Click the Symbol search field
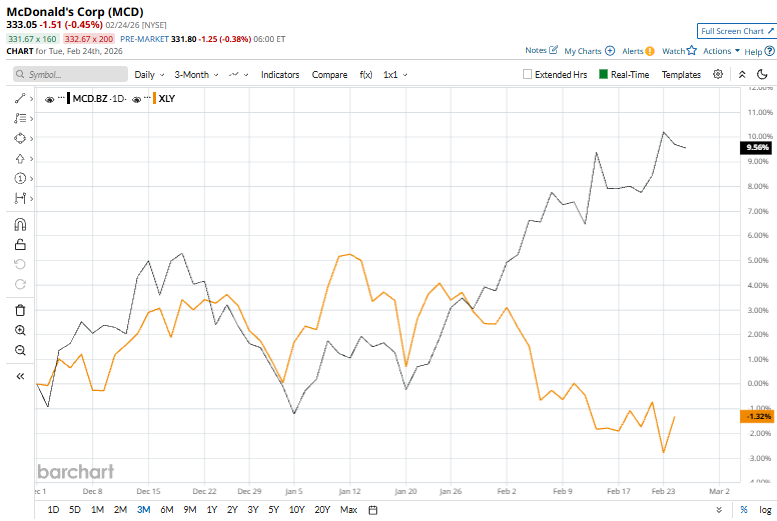This screenshot has width=777, height=521. tap(70, 74)
